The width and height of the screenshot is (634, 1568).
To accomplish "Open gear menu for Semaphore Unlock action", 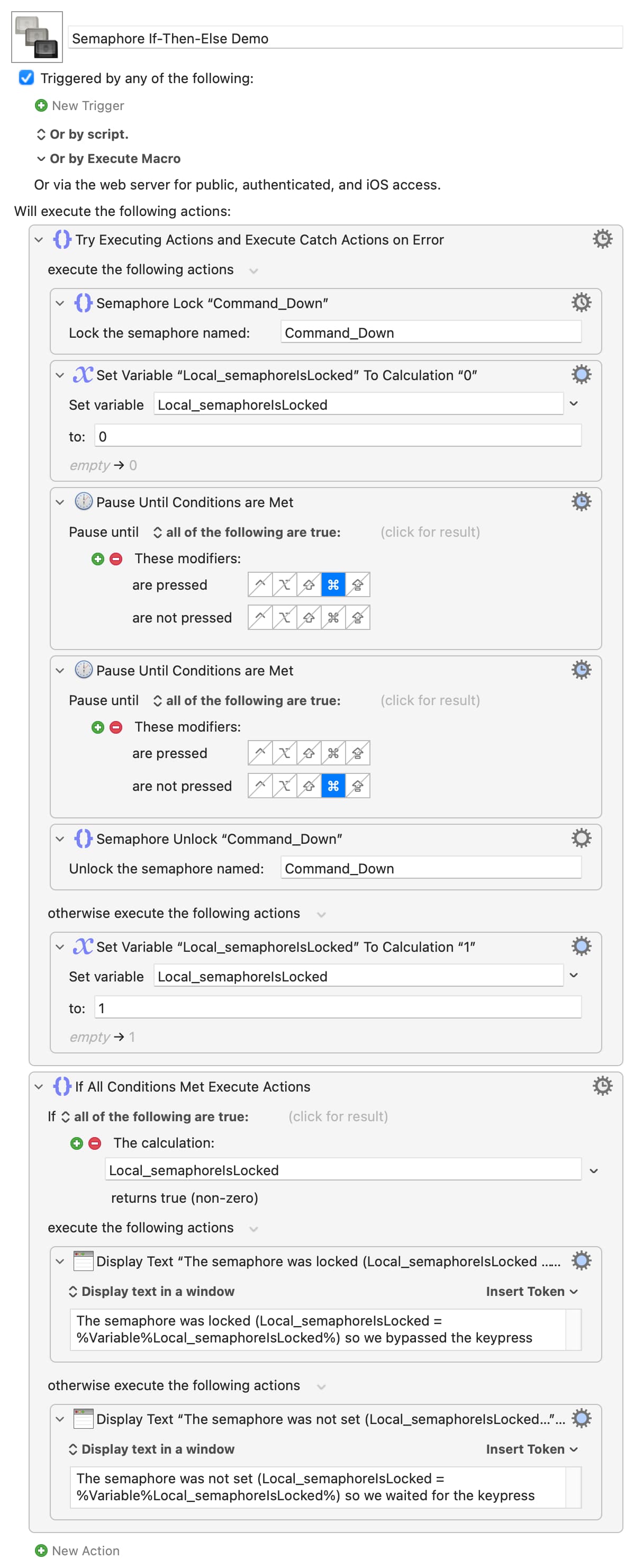I will pyautogui.click(x=581, y=837).
